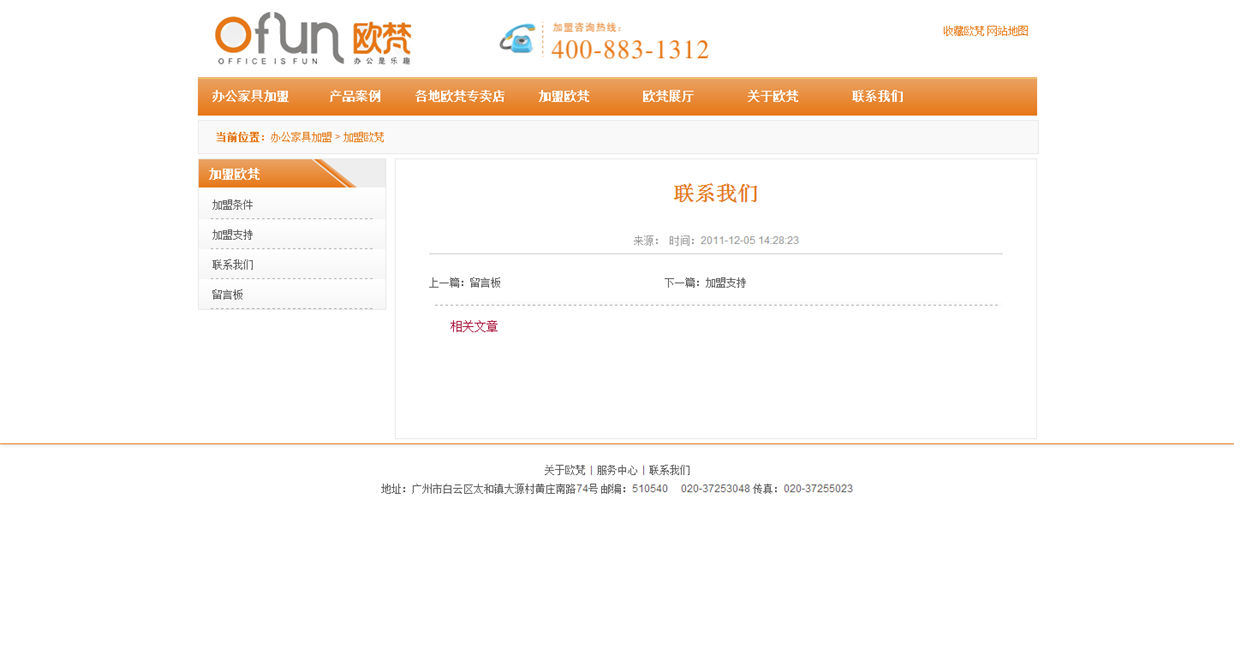Open the 网站地图 sitemap link
The height and width of the screenshot is (653, 1234).
(x=1007, y=31)
